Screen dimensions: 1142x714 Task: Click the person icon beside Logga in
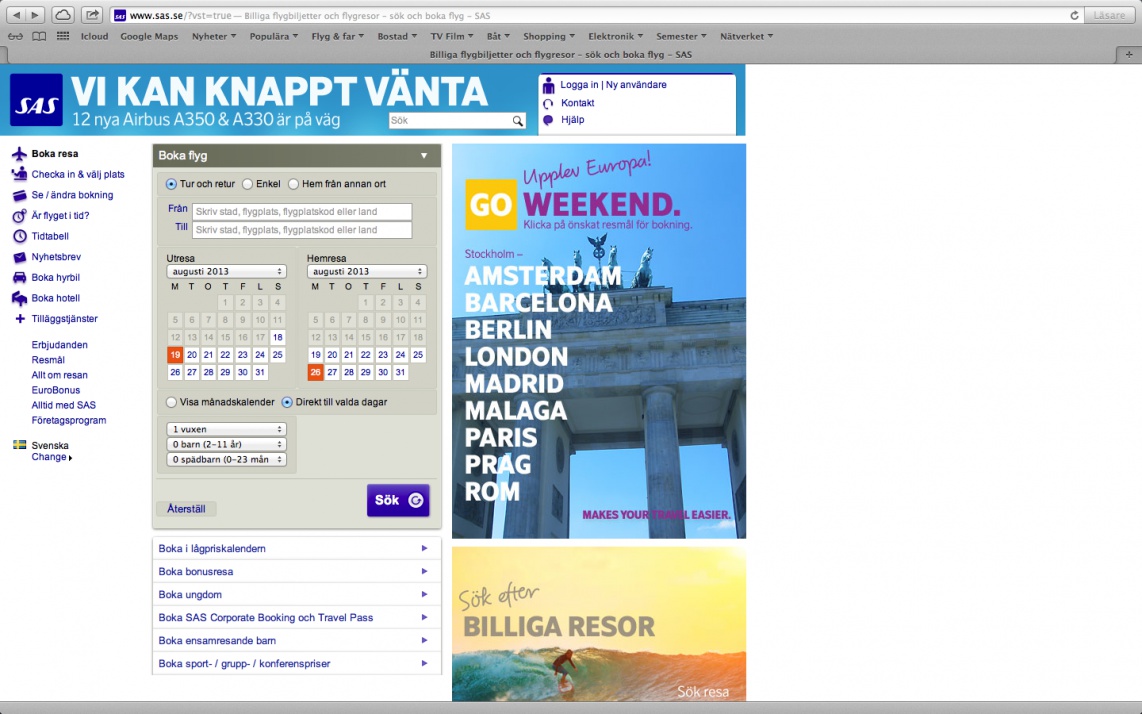[548, 85]
